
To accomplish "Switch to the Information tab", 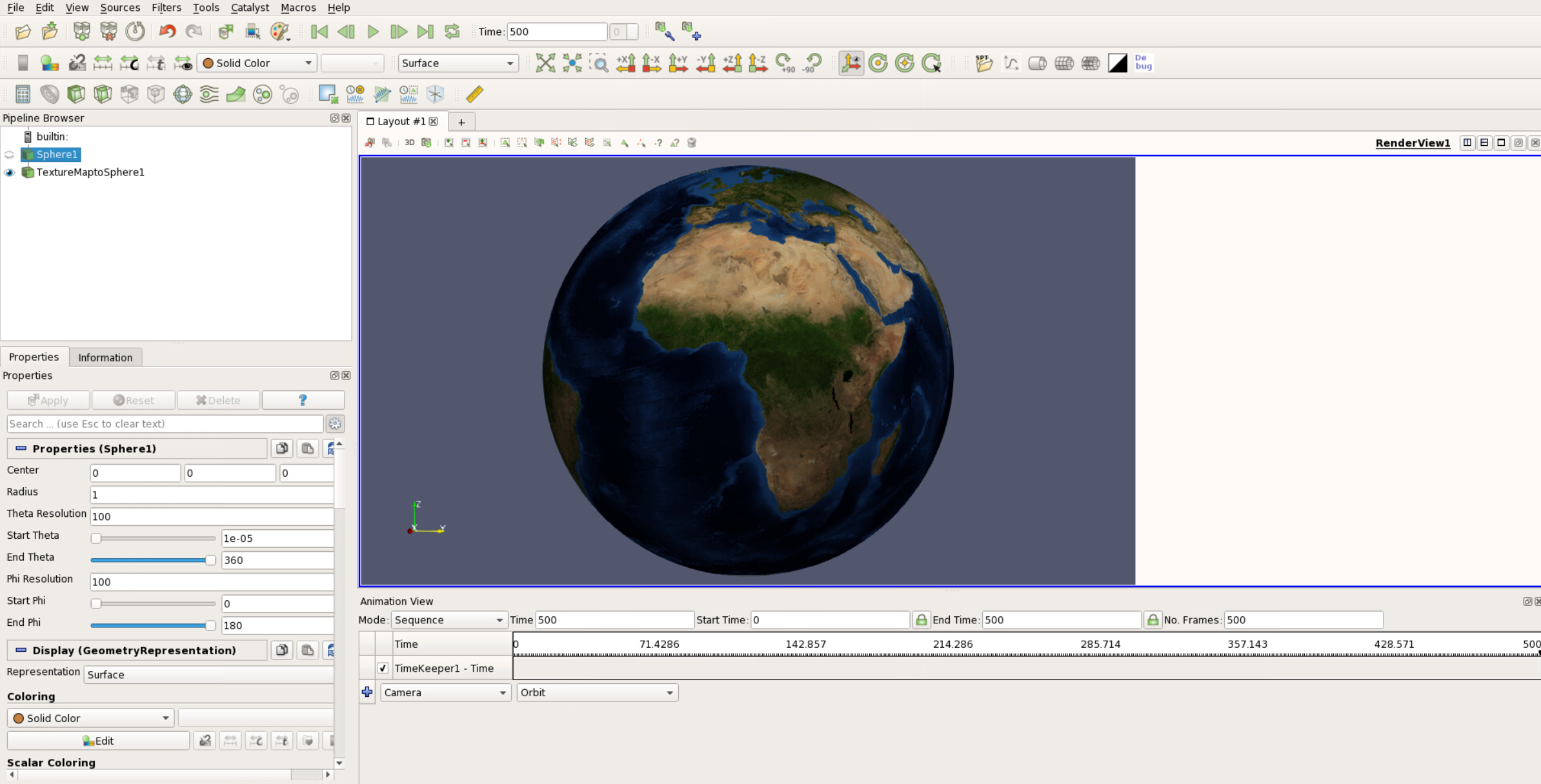I will tap(105, 357).
